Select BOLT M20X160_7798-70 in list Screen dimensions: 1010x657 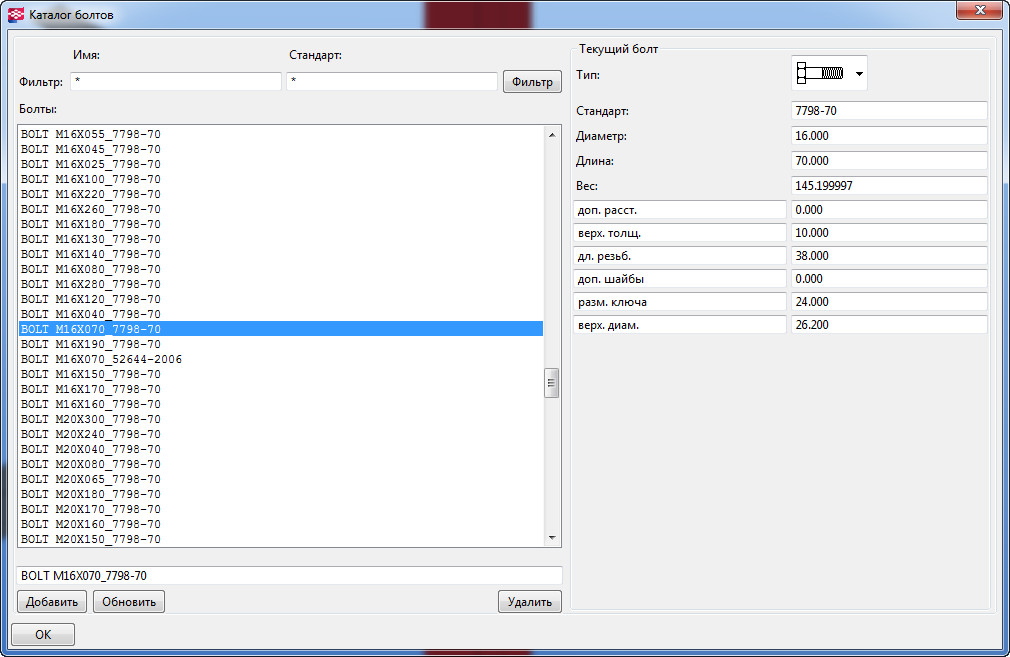pos(281,524)
